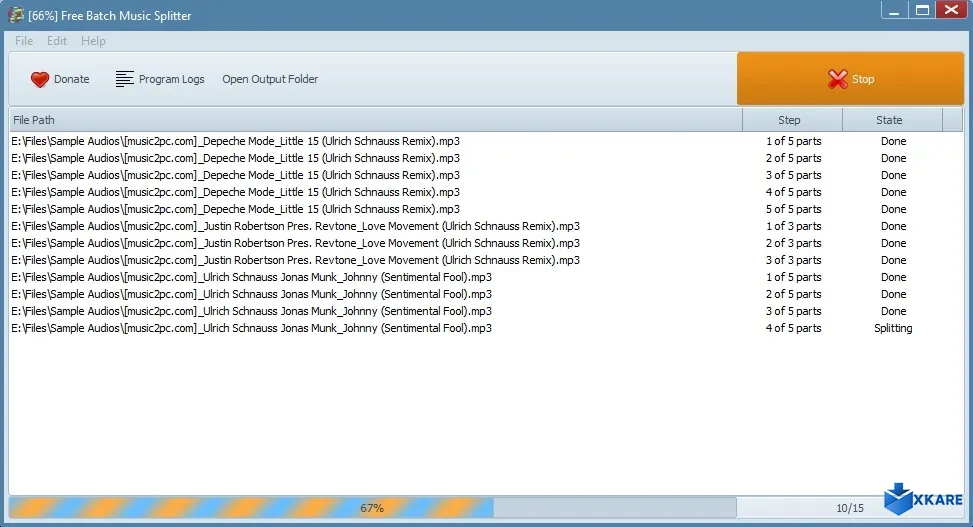Select Johnny Sentimental Fool row currently Splitting
This screenshot has height=527, width=973.
tap(486, 328)
